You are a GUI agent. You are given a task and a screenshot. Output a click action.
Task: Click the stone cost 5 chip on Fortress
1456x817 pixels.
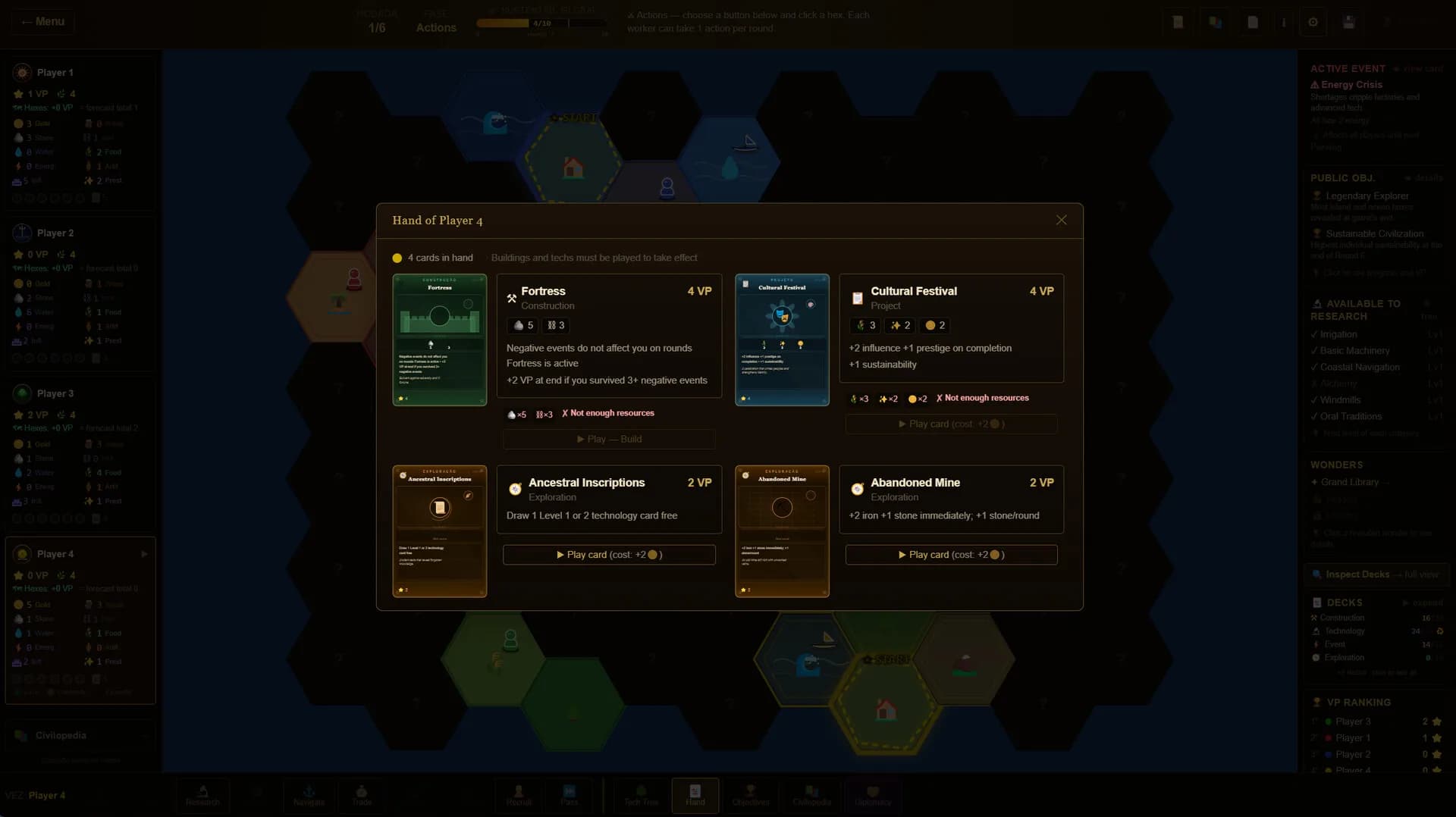pyautogui.click(x=523, y=325)
